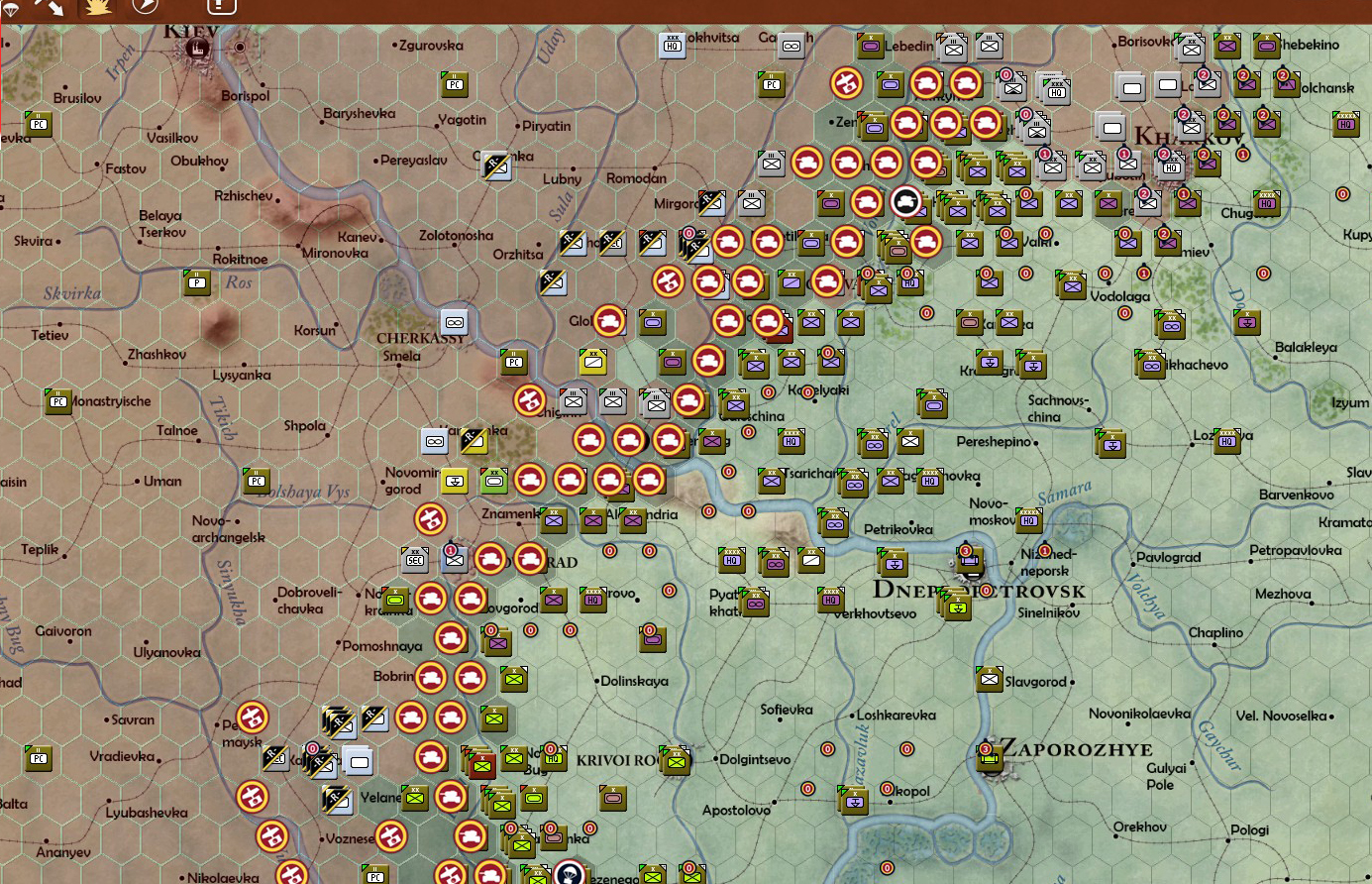Select the grey motorized unit above Cherkassy
Viewport: 1372px width, 884px height.
tap(454, 322)
